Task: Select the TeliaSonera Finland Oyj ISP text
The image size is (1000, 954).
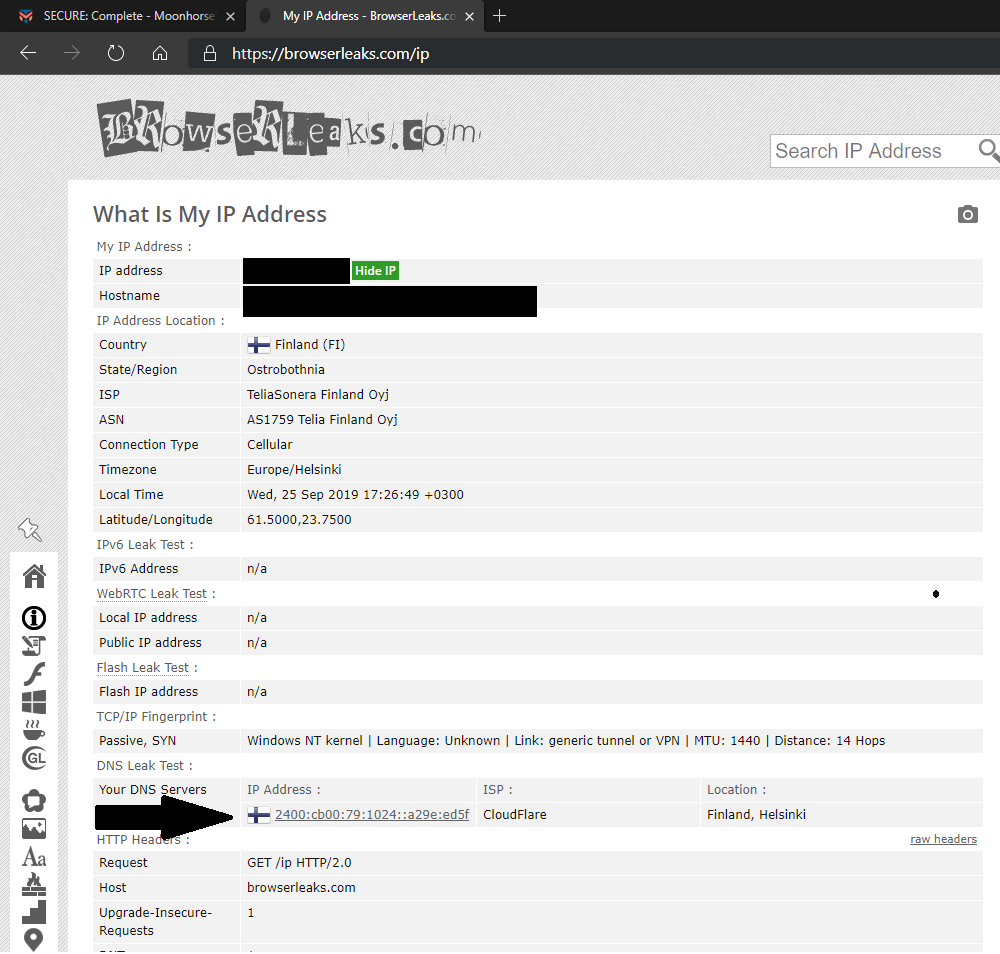Action: pos(318,395)
